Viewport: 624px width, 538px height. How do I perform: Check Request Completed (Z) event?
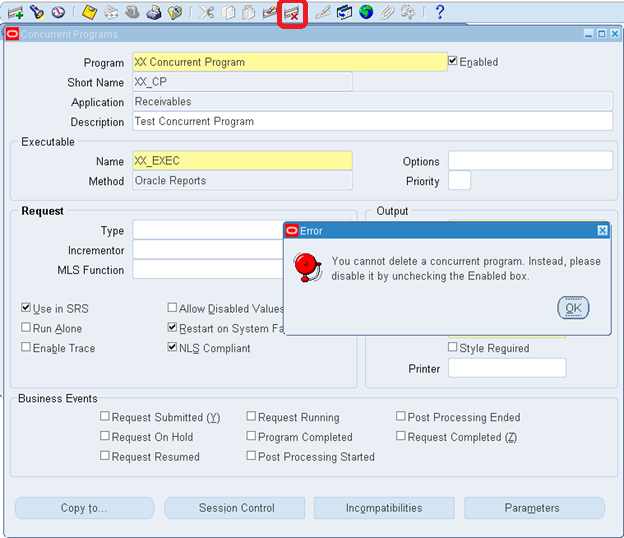[x=401, y=436]
